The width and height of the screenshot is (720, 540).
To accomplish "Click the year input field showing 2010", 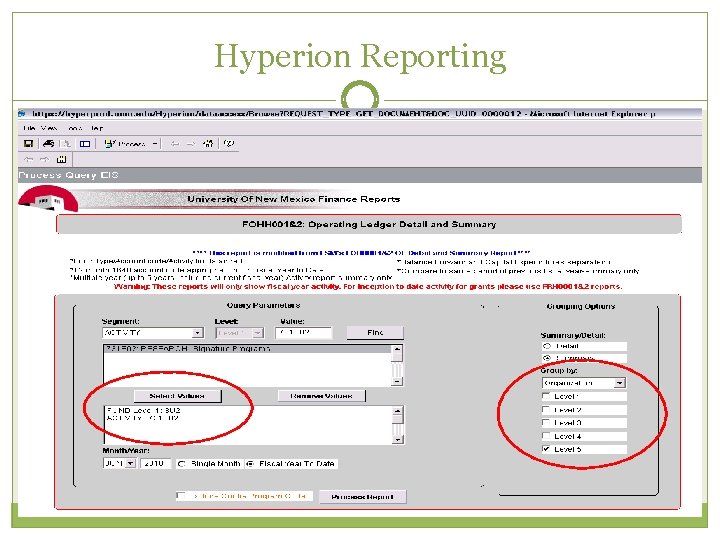I will (x=156, y=464).
